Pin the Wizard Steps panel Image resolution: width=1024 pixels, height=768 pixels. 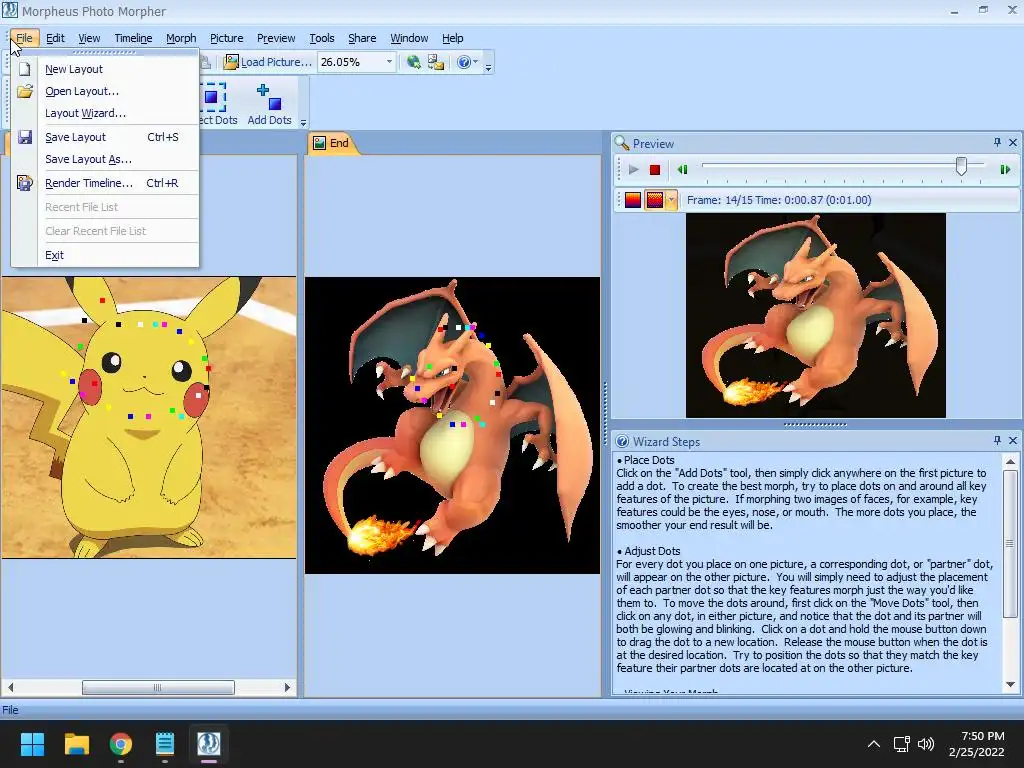(997, 441)
